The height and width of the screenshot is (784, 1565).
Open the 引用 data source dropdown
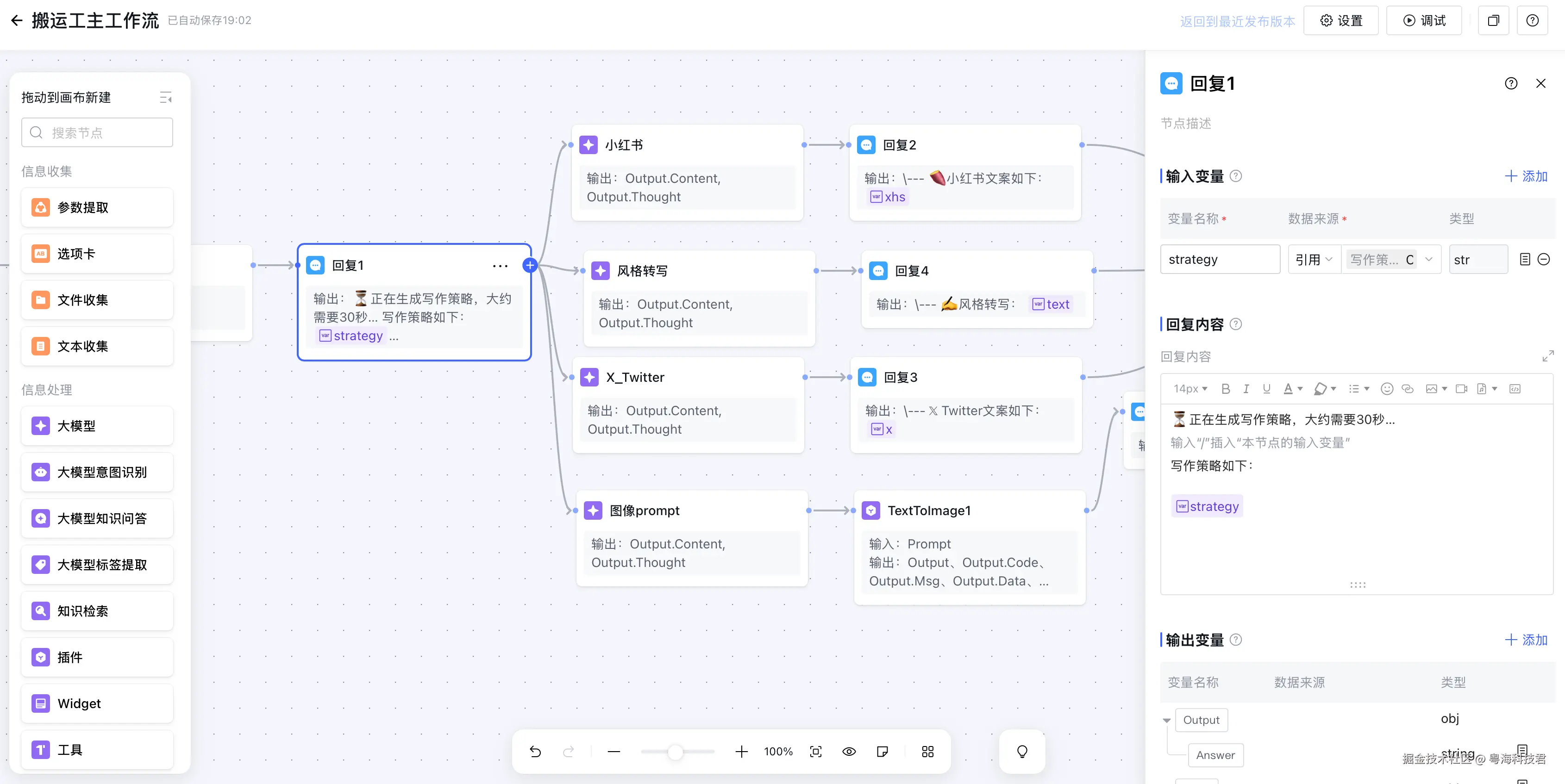pyautogui.click(x=1314, y=260)
